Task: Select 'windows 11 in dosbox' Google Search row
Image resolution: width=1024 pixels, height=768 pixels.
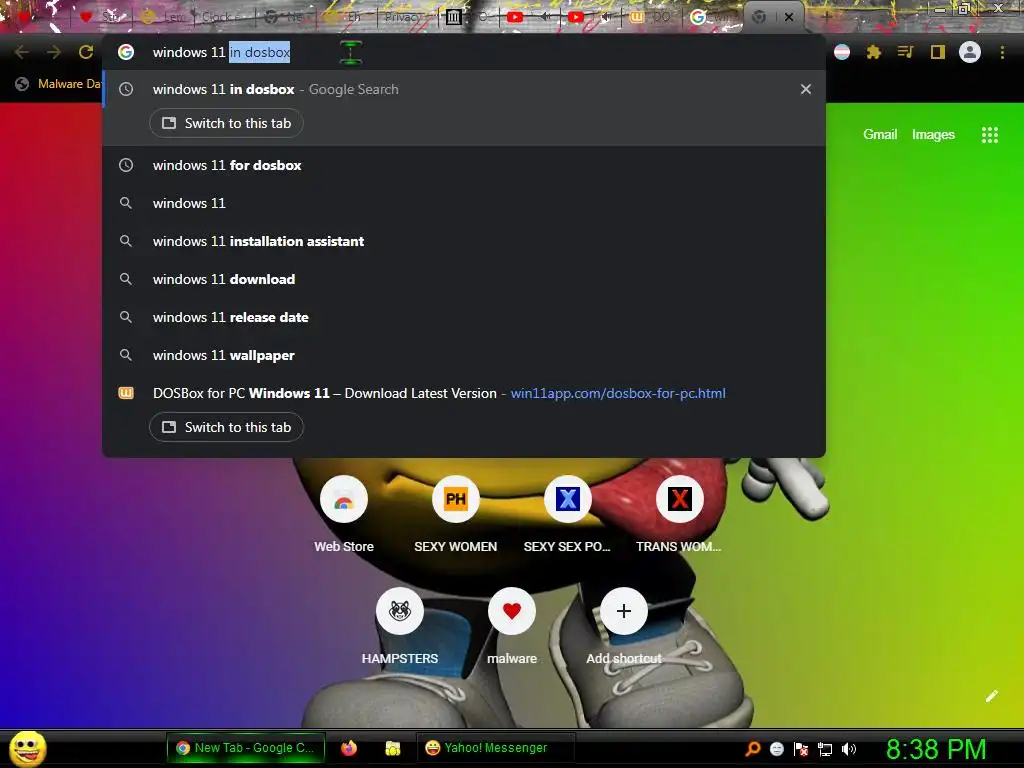Action: [x=464, y=89]
